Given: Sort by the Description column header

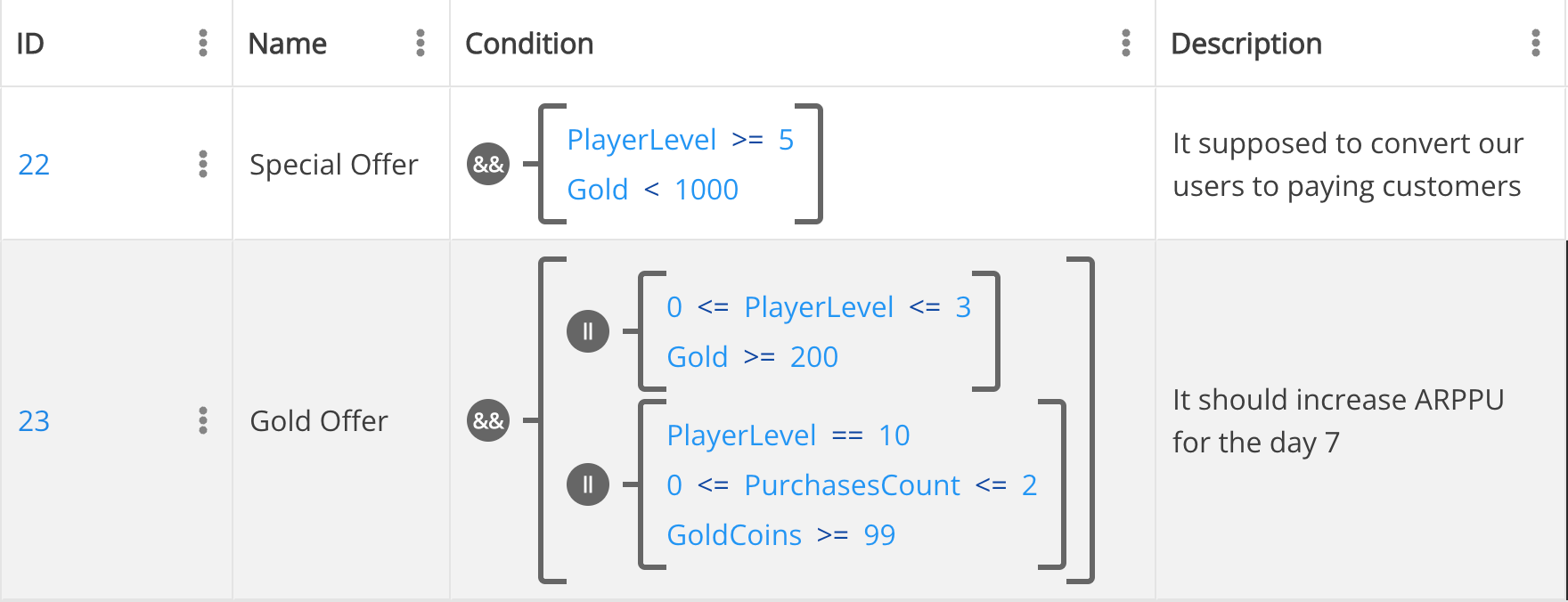Looking at the screenshot, I should pos(1245,44).
